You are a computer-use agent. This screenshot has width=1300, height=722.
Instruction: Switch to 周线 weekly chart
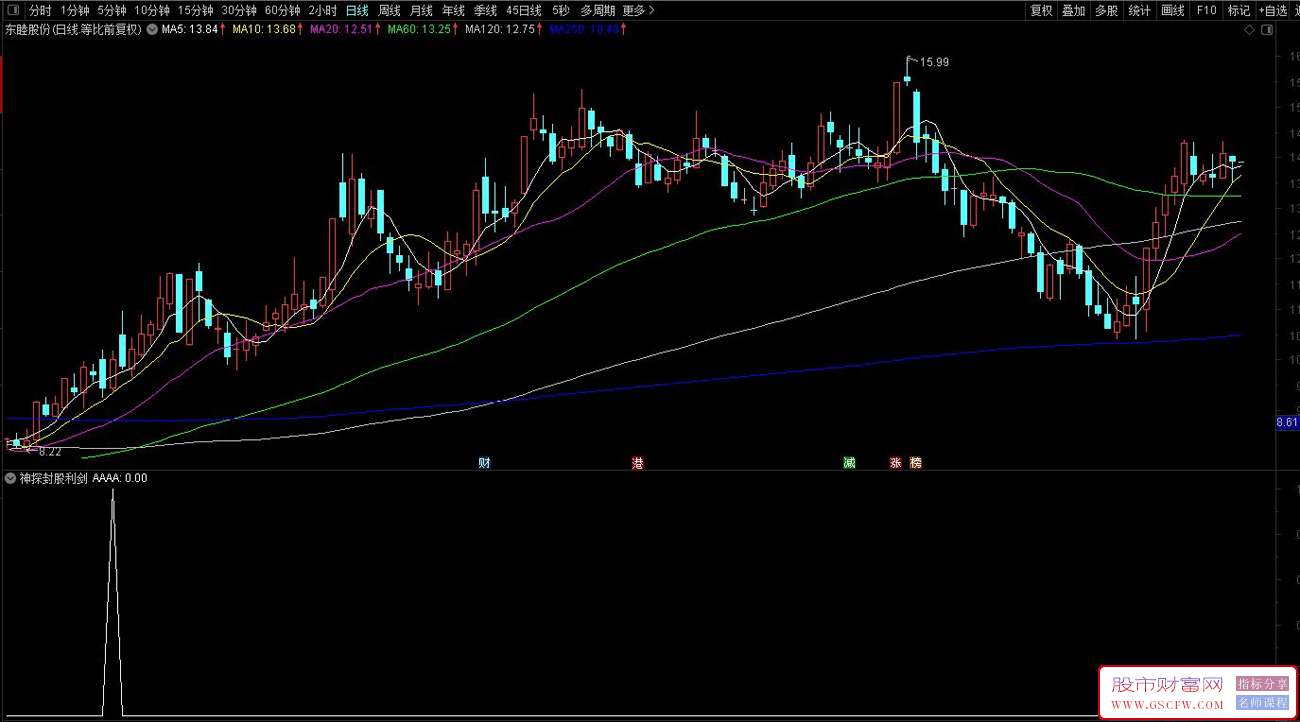click(x=389, y=10)
